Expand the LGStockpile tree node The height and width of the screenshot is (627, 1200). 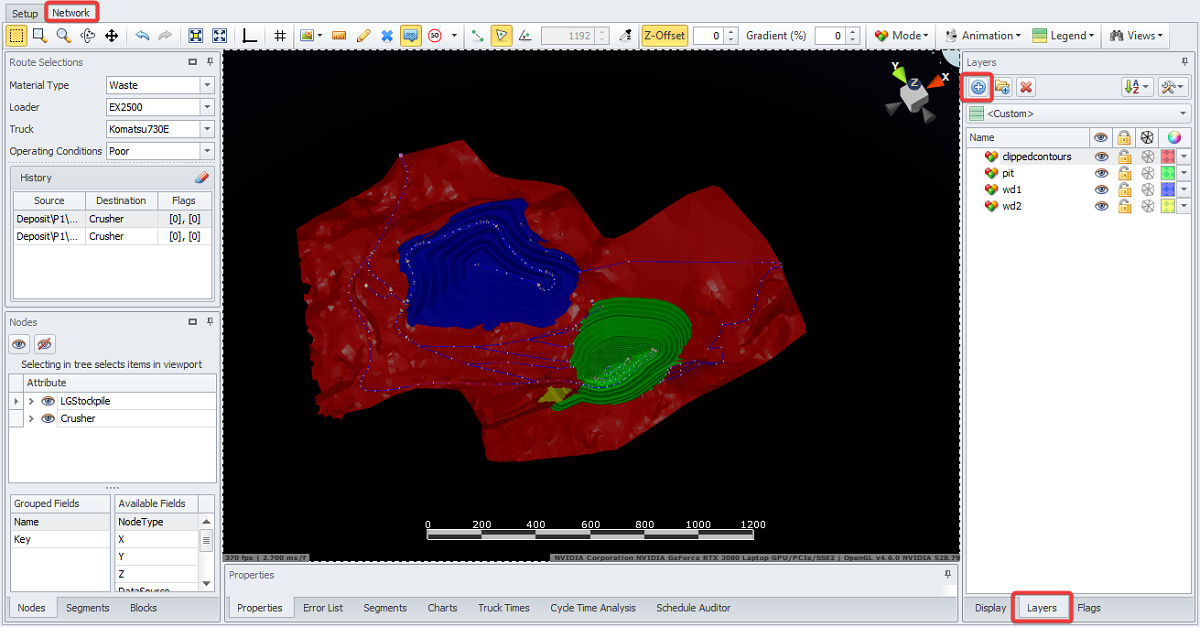click(x=31, y=401)
